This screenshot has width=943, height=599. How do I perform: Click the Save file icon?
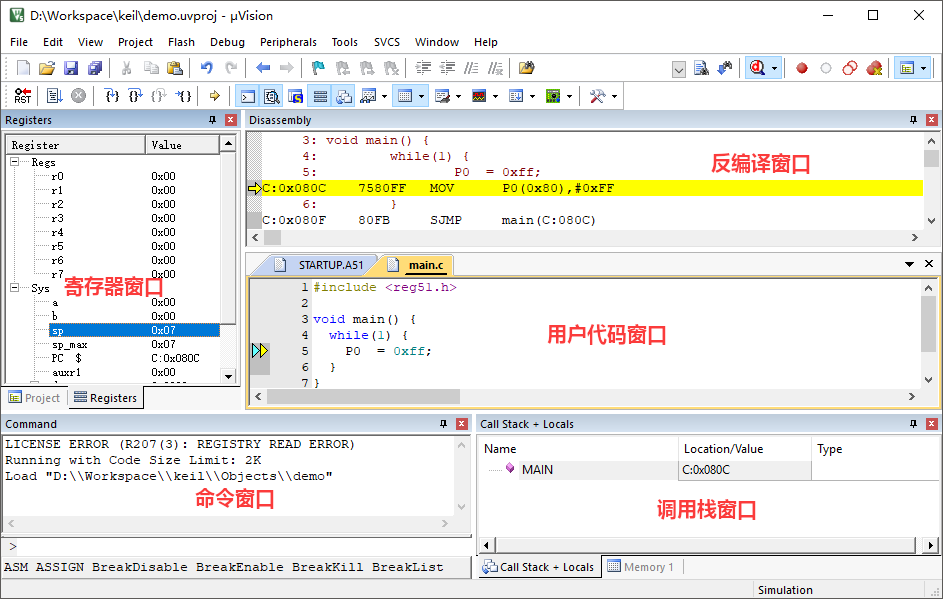tap(71, 68)
